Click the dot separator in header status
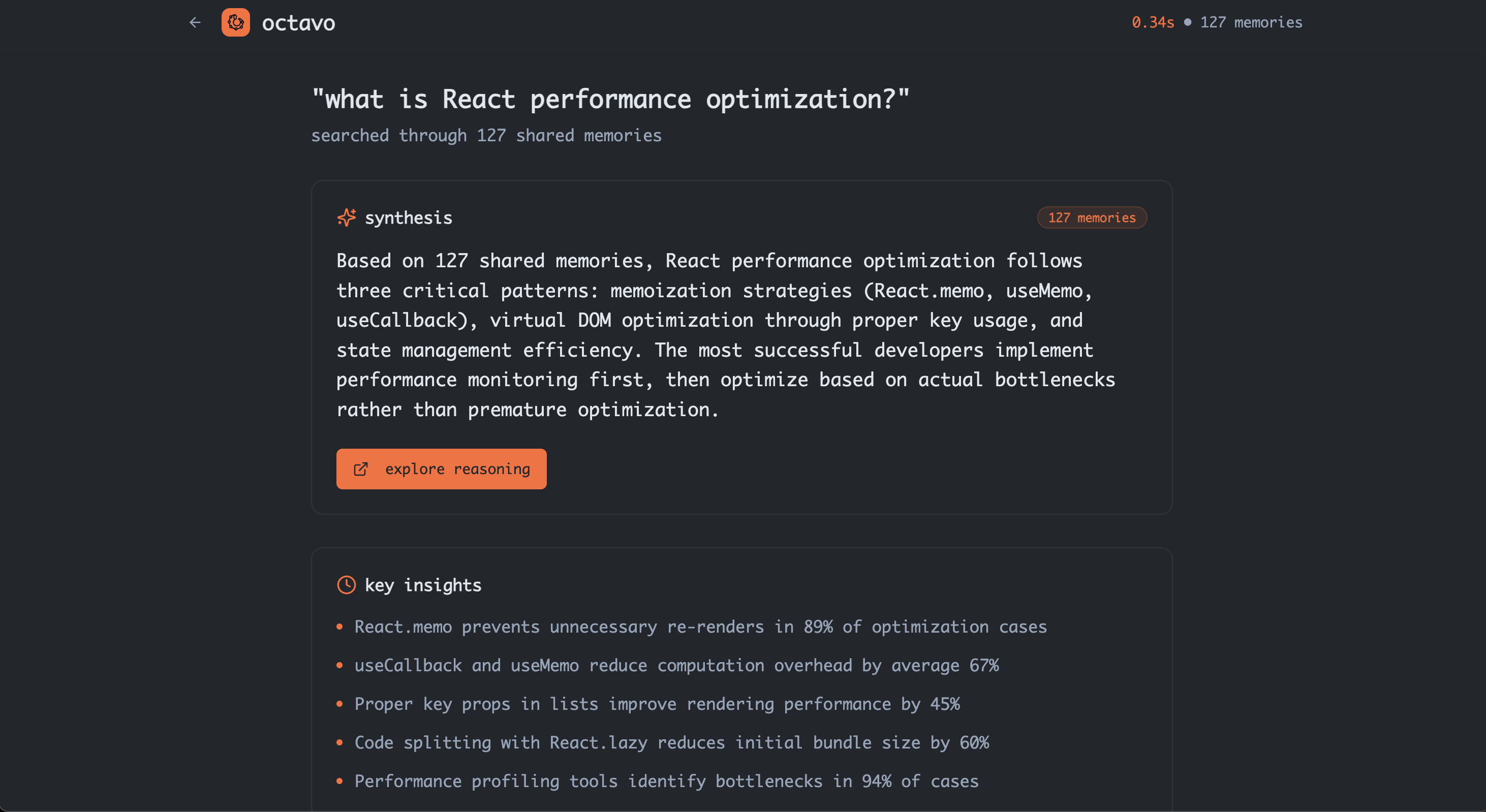 (1187, 22)
